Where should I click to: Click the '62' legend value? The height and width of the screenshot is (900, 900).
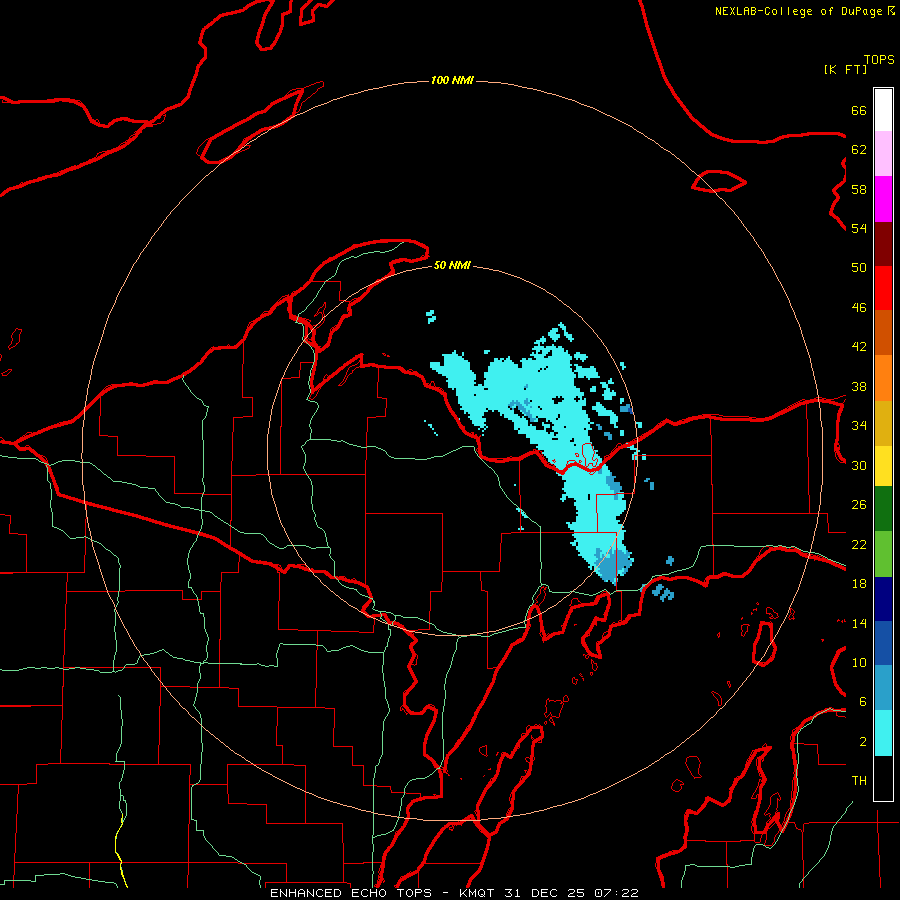(x=859, y=150)
